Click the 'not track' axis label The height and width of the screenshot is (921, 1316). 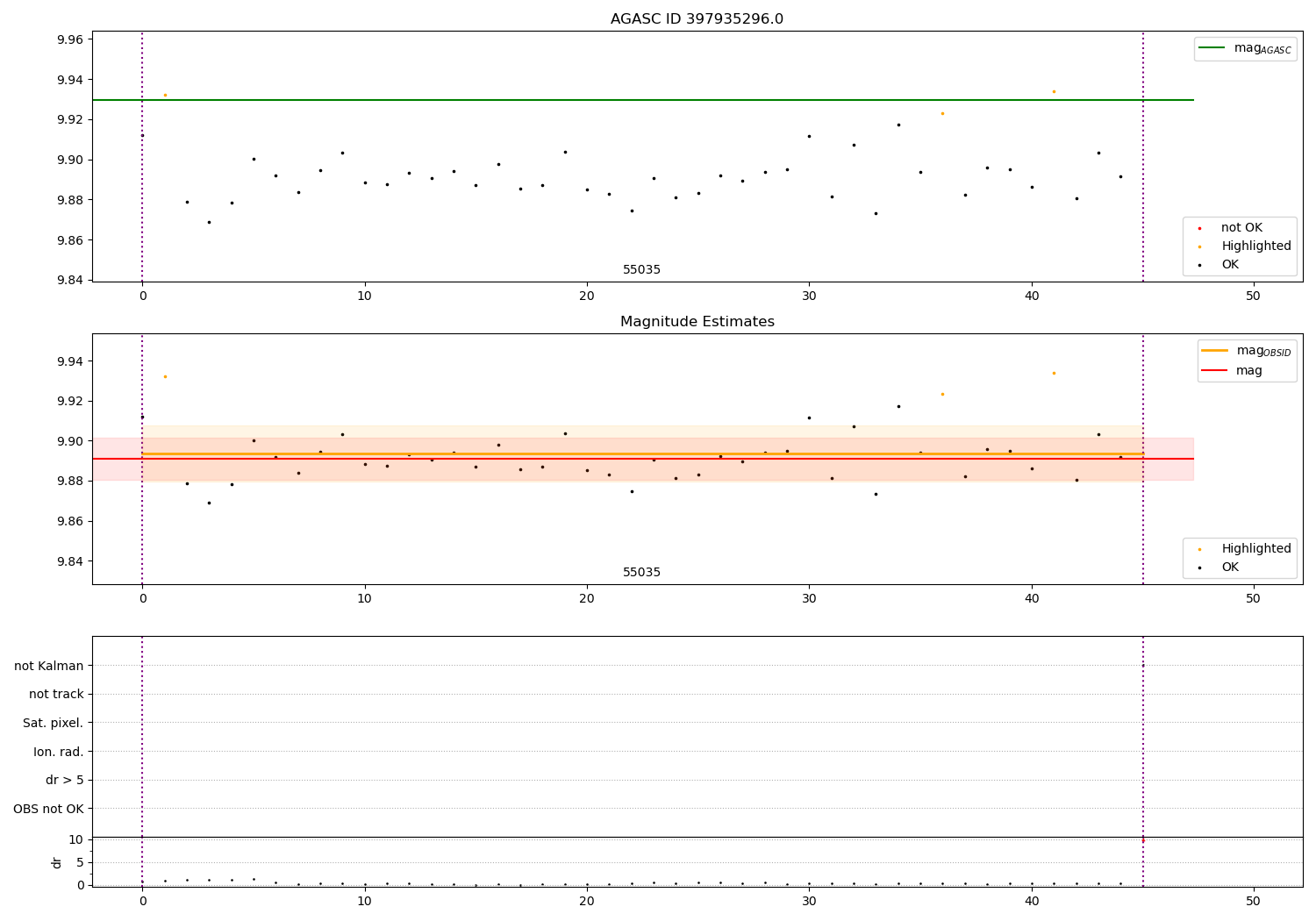[56, 695]
